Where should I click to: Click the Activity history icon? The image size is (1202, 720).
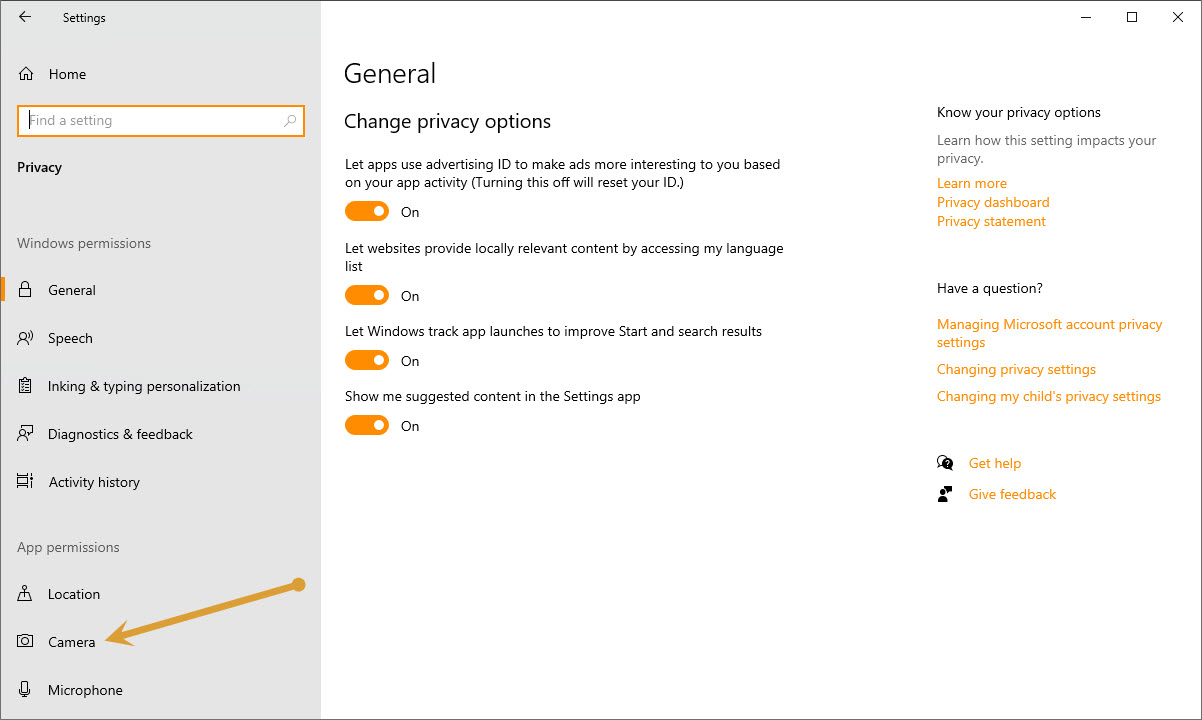pos(26,482)
